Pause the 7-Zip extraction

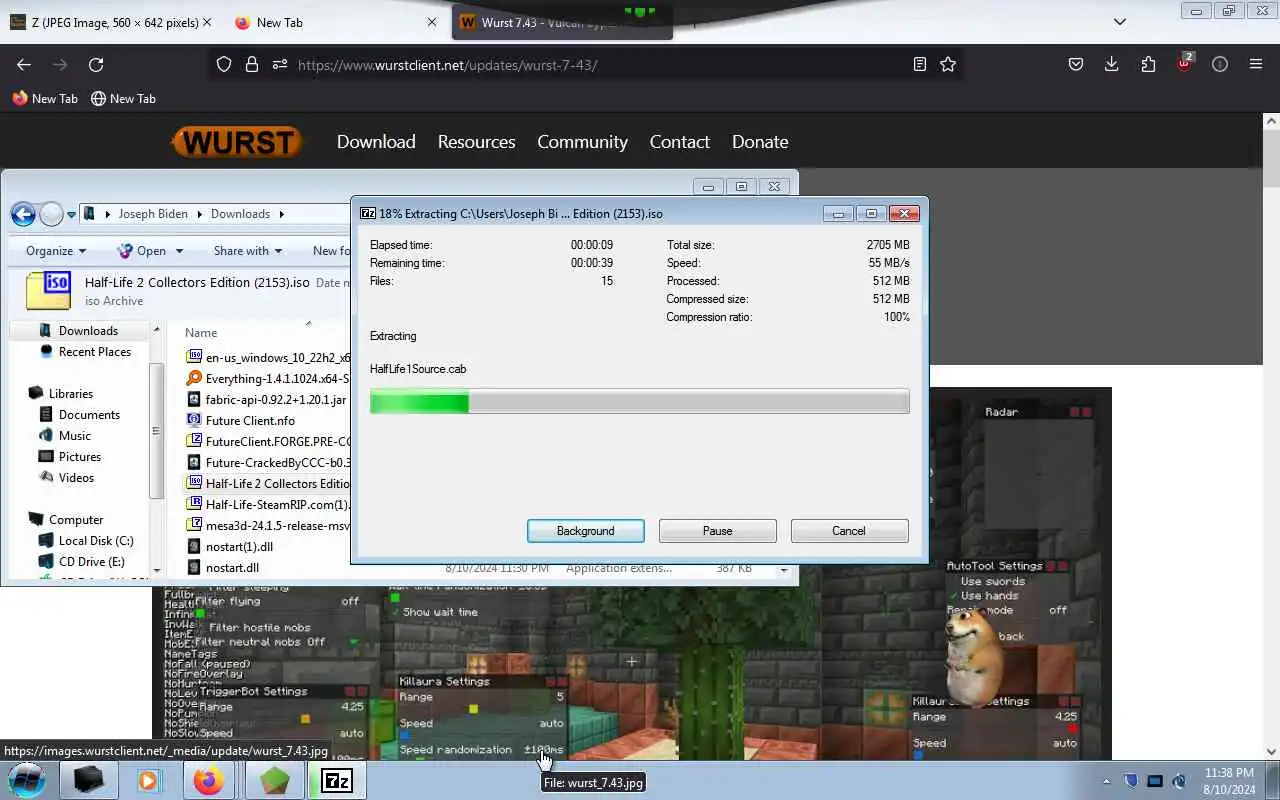point(717,531)
